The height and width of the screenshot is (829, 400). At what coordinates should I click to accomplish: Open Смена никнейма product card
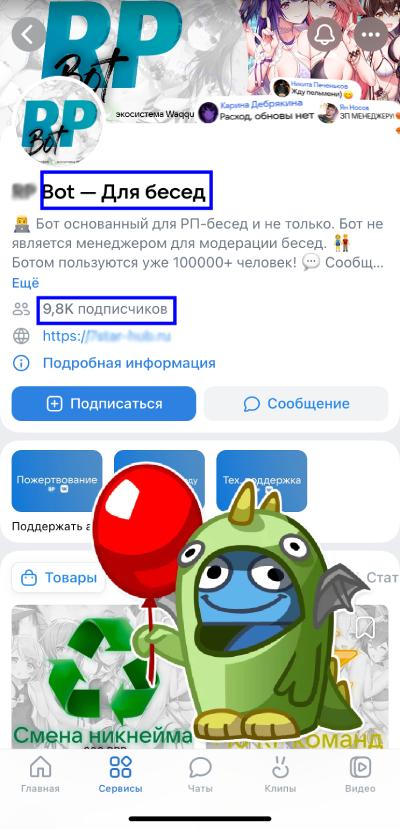click(103, 677)
